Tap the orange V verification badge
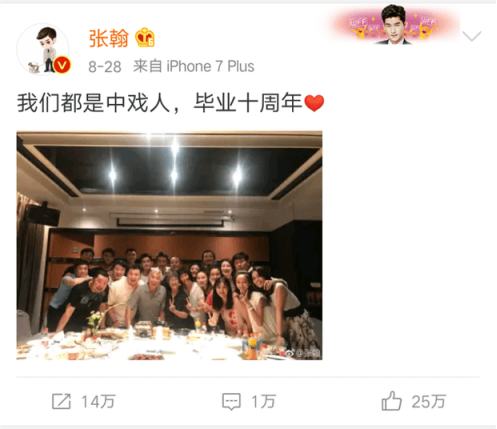497x429 pixels. 62,65
